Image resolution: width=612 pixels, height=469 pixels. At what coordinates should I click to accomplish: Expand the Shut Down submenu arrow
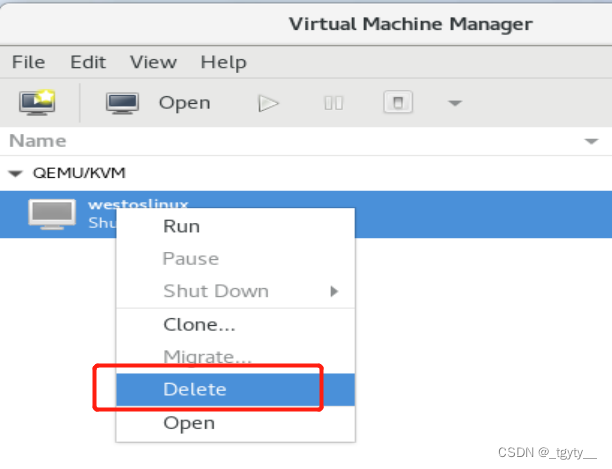[334, 291]
